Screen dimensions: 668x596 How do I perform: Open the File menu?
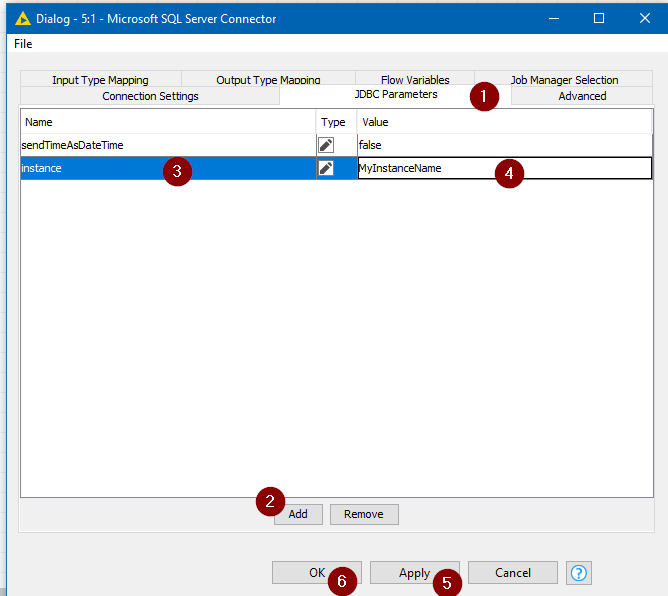23,44
